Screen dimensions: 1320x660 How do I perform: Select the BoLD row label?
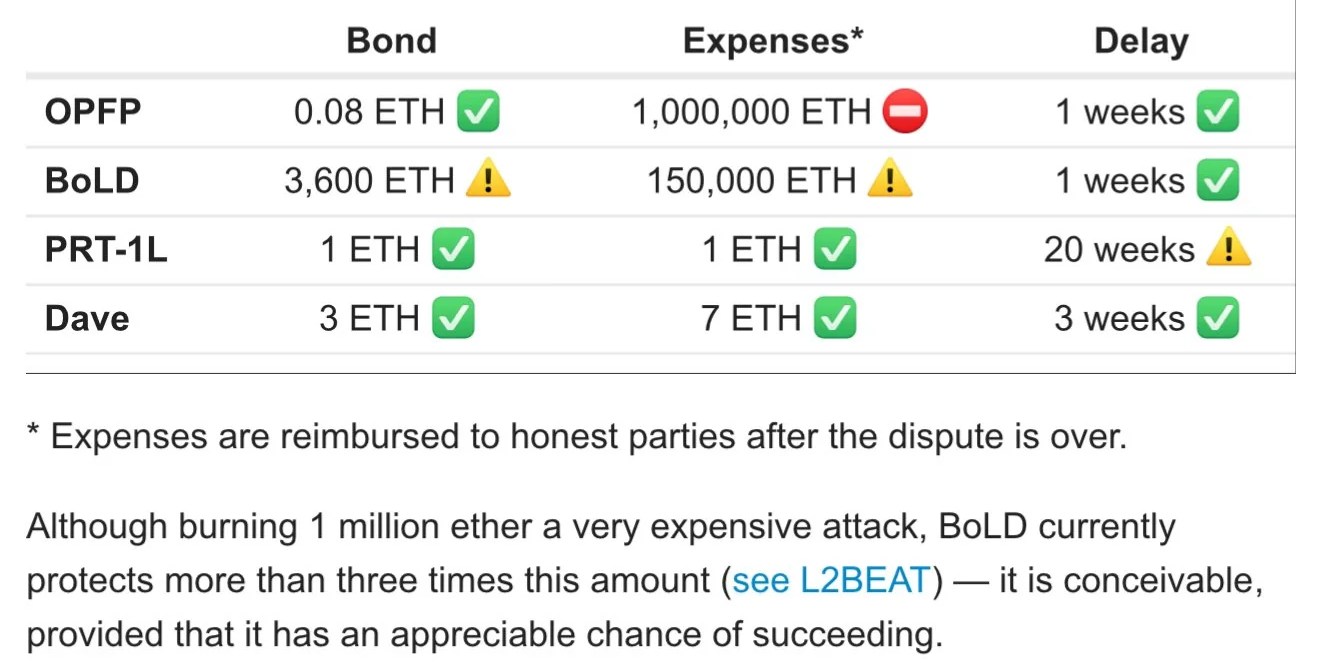pyautogui.click(x=92, y=181)
